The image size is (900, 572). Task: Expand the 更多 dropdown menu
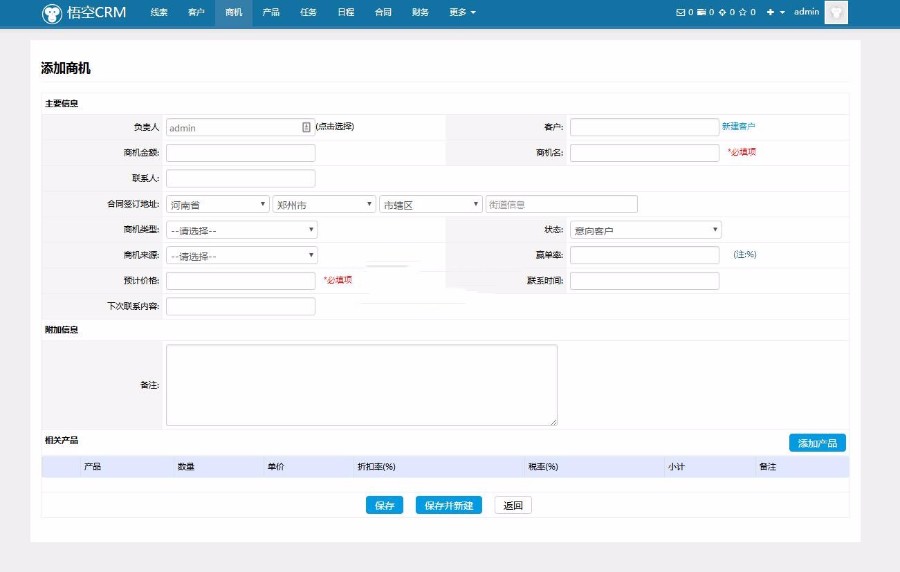[462, 12]
